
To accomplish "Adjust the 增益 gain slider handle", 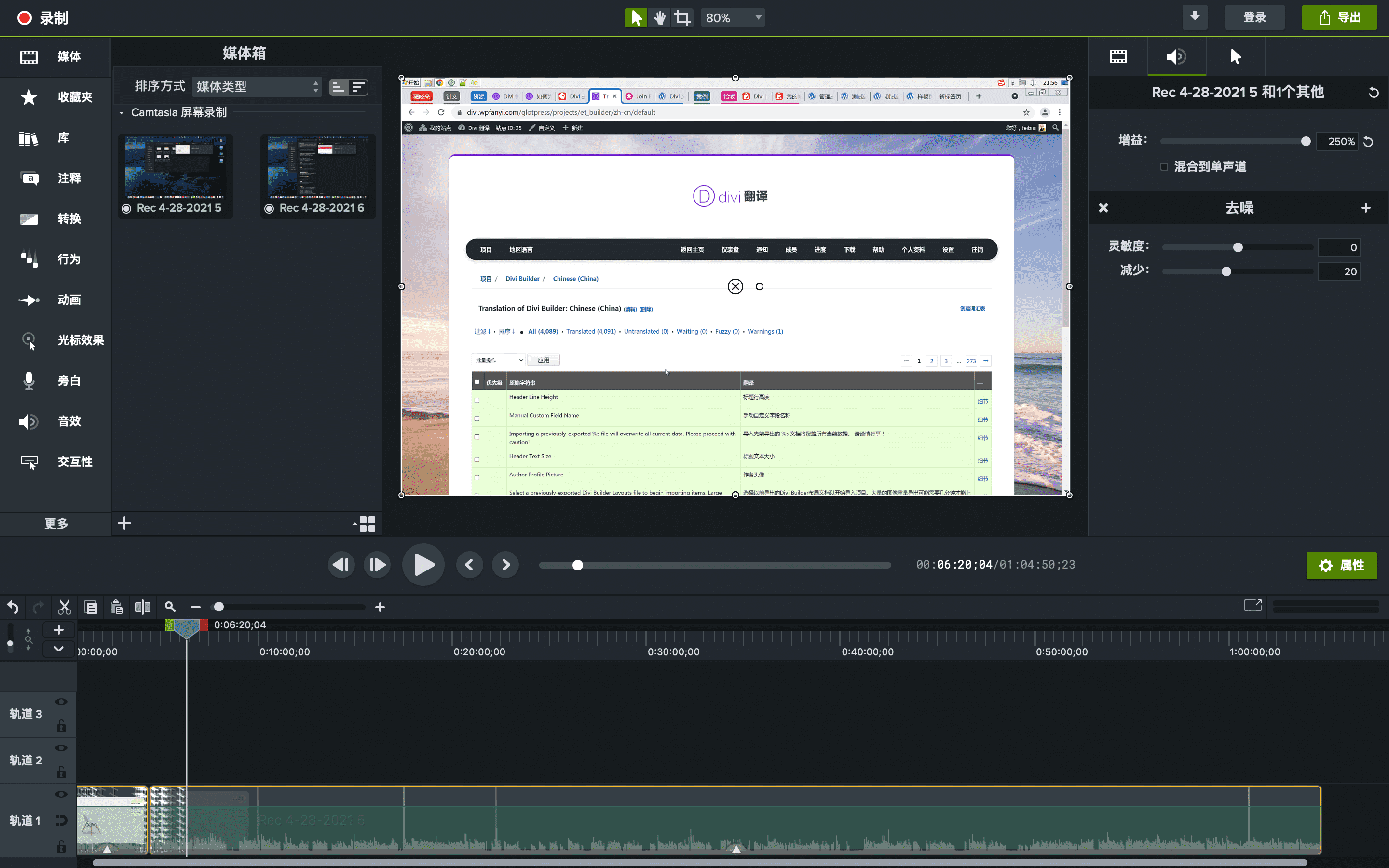I will [x=1306, y=141].
